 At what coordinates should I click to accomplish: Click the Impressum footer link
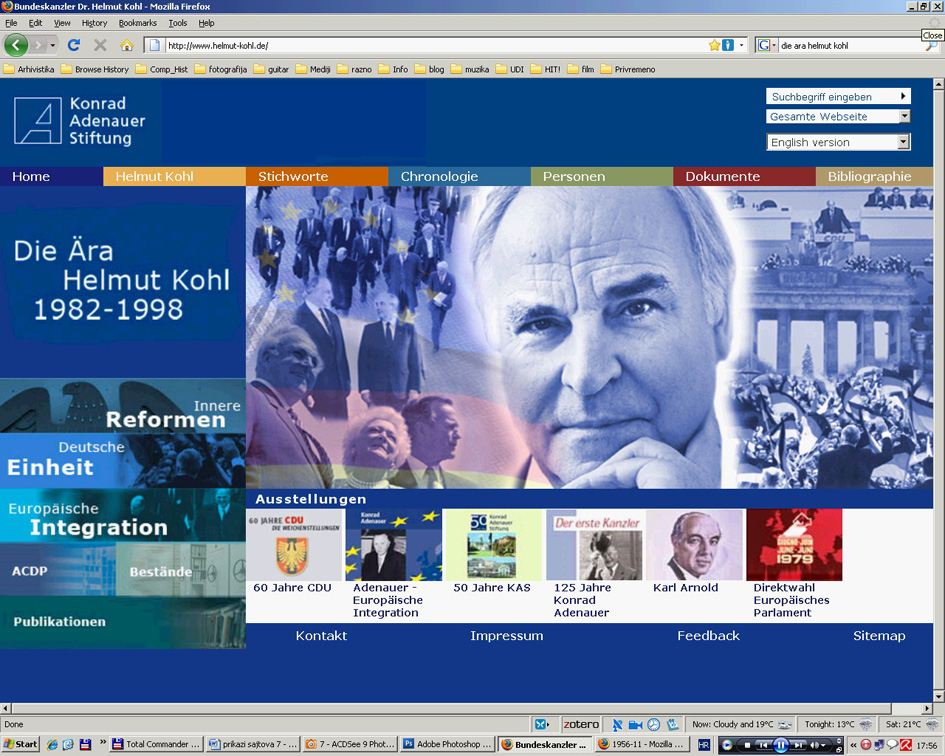click(506, 636)
